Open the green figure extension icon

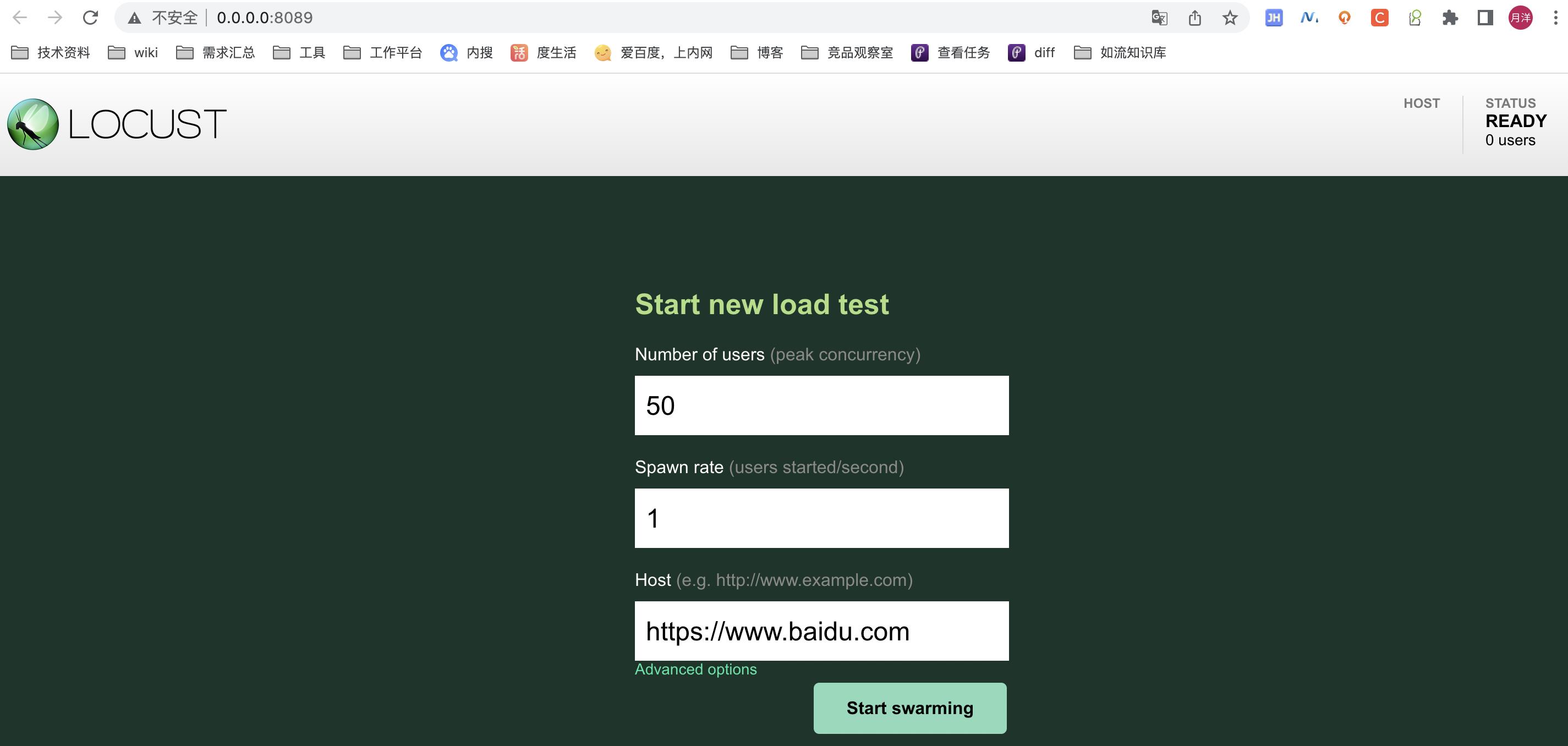click(1415, 18)
